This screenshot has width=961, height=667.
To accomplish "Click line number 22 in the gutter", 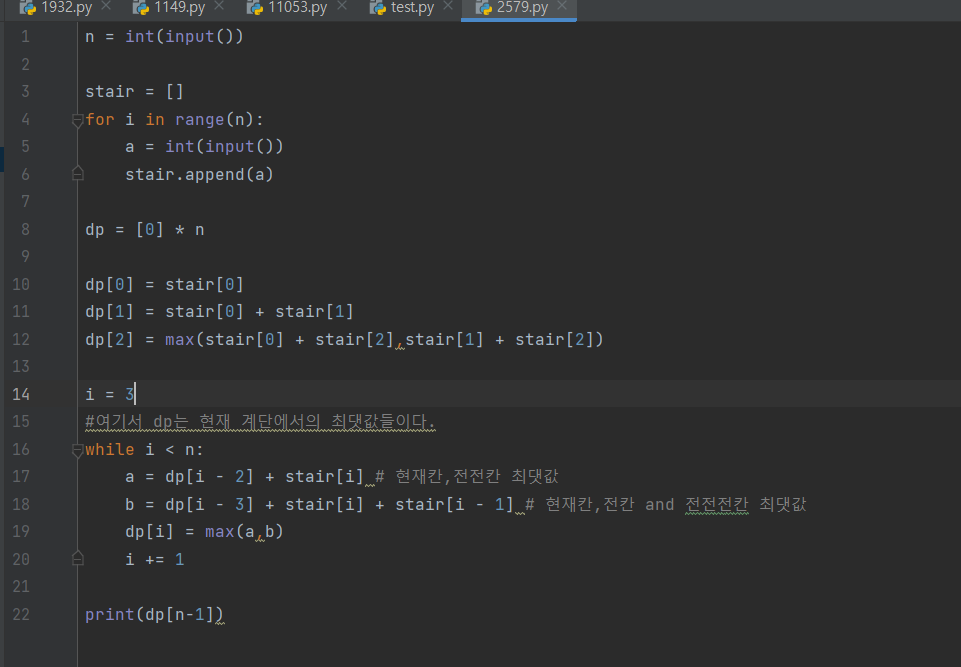I will (21, 614).
